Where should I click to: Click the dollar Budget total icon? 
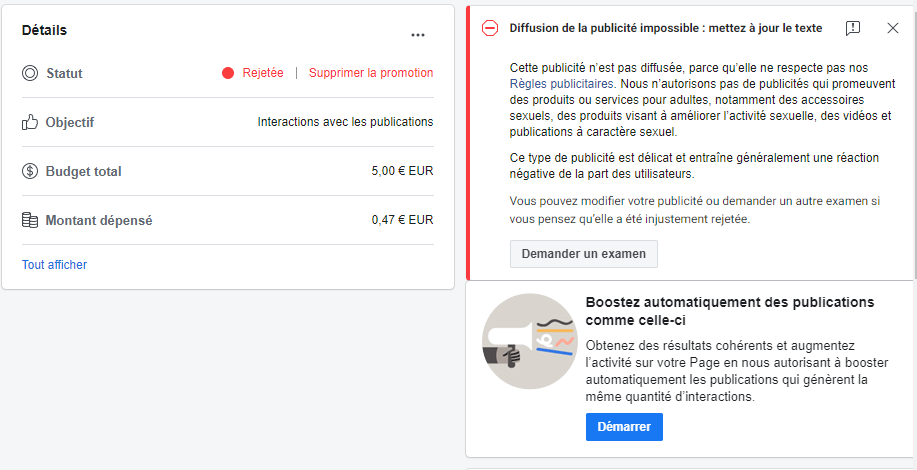(x=30, y=171)
